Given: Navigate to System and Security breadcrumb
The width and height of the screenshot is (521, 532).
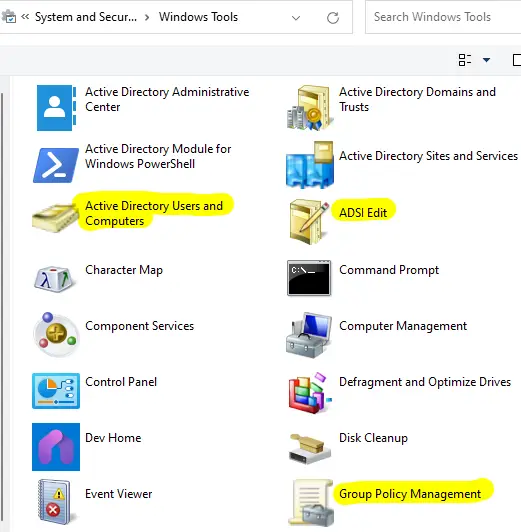Looking at the screenshot, I should point(86,17).
